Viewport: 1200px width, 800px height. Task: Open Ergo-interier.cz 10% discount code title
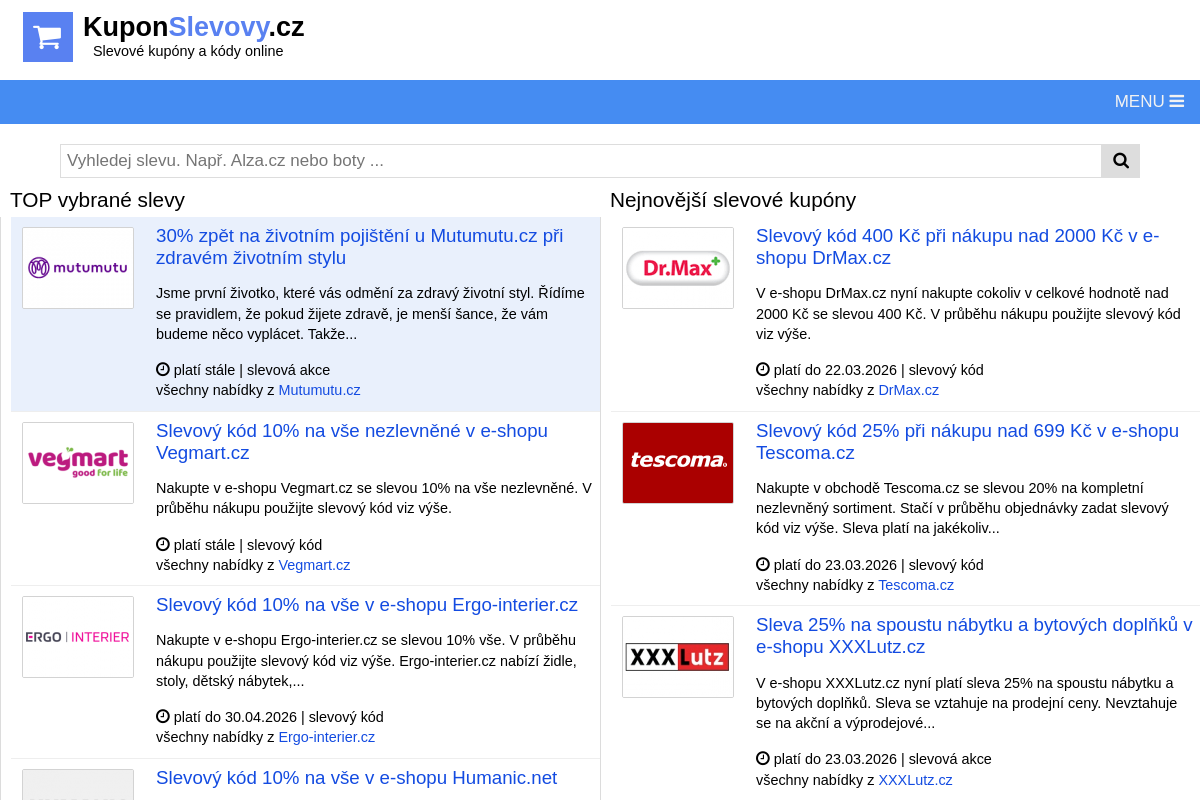366,605
